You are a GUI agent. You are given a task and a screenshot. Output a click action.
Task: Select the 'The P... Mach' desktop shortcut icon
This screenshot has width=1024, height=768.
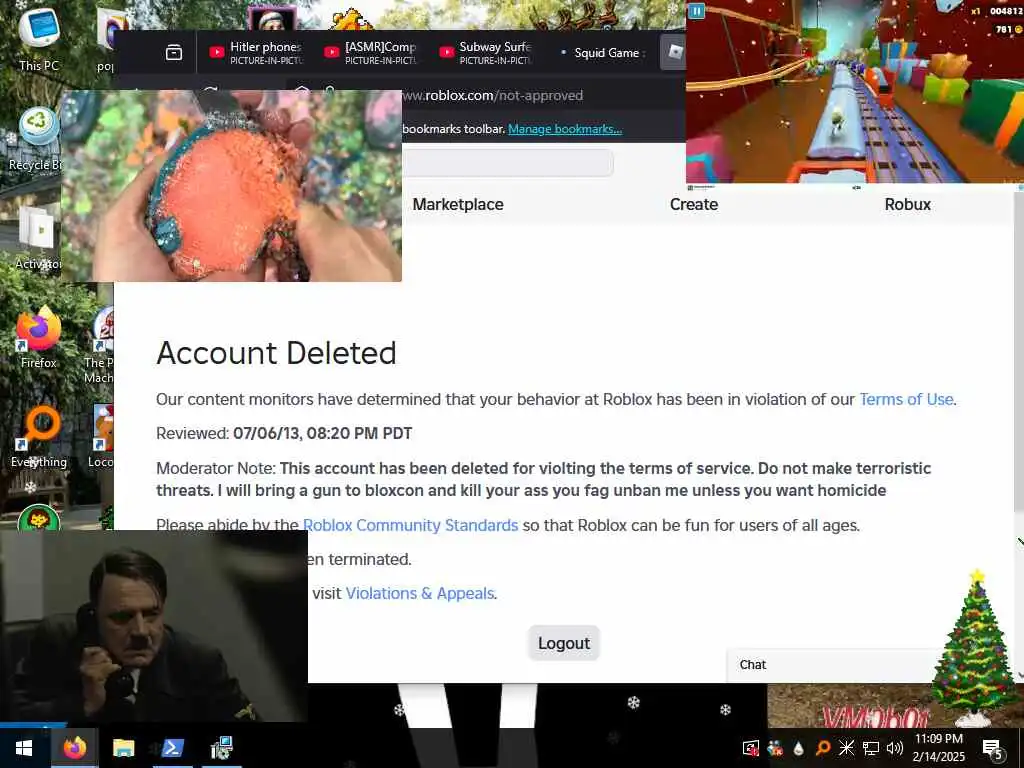pyautogui.click(x=101, y=345)
